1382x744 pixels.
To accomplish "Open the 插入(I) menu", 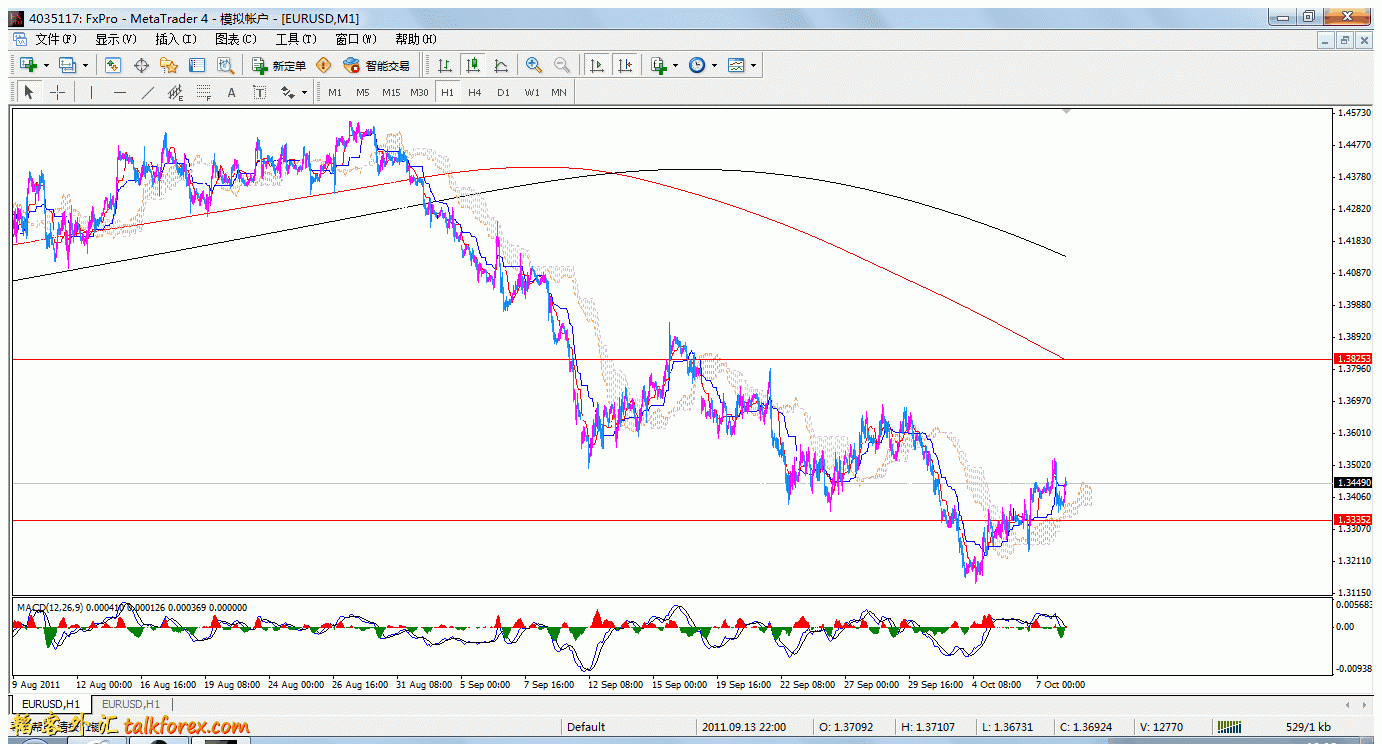I will (176, 39).
